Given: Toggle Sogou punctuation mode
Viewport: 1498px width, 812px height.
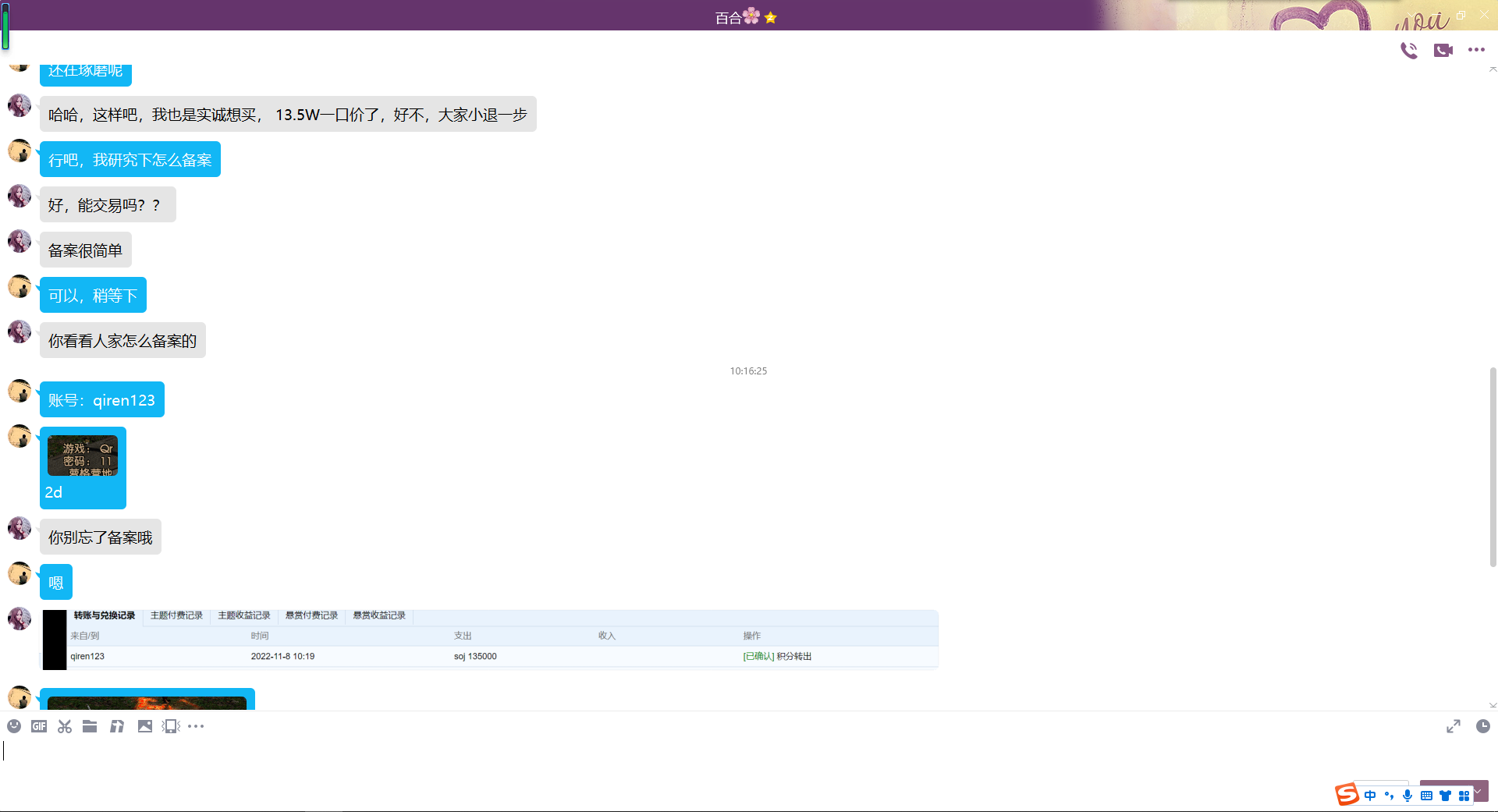Looking at the screenshot, I should pyautogui.click(x=1389, y=796).
